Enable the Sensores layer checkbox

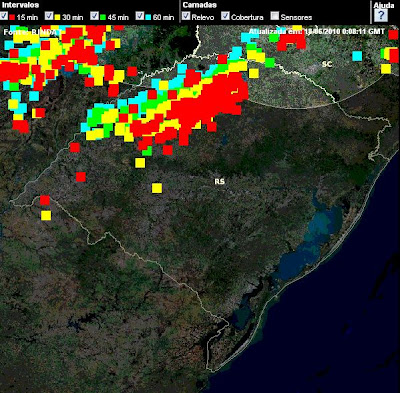click(x=275, y=16)
